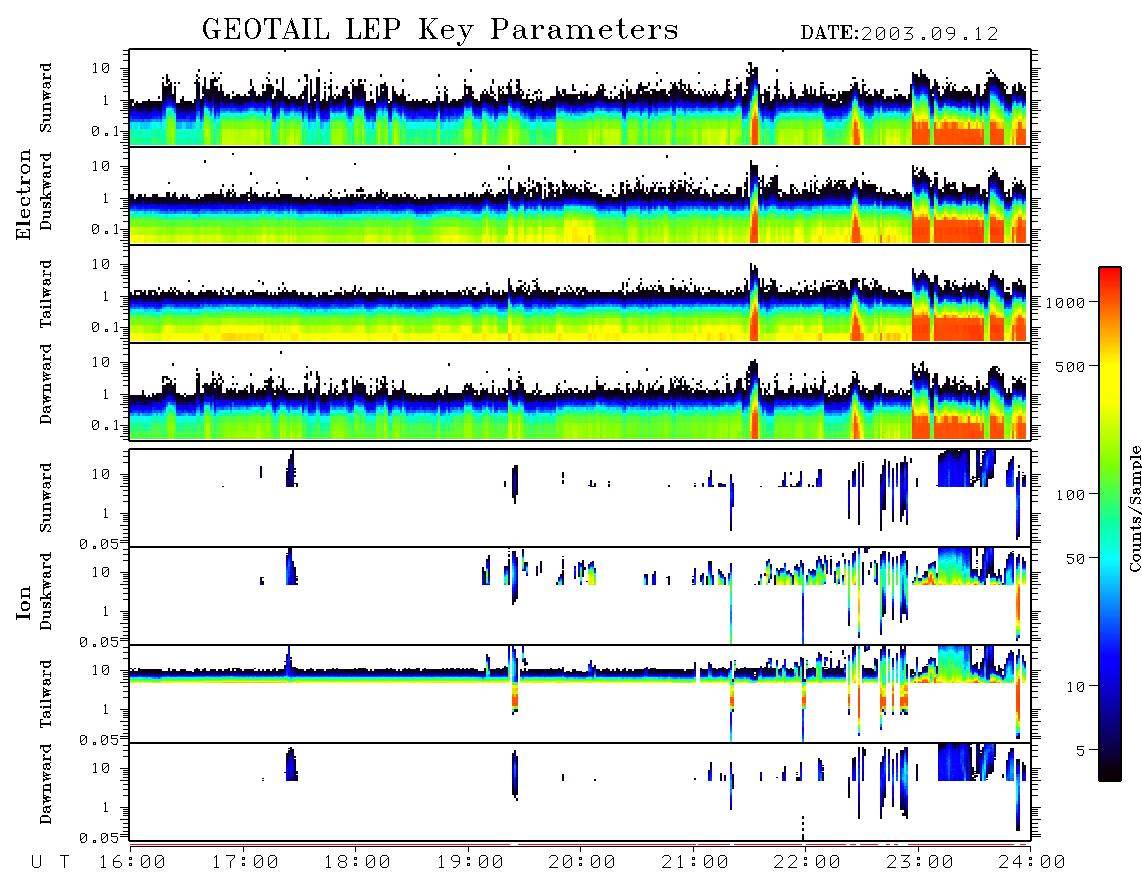Click the Electron Tailward spectrogram panel

click(x=580, y=294)
